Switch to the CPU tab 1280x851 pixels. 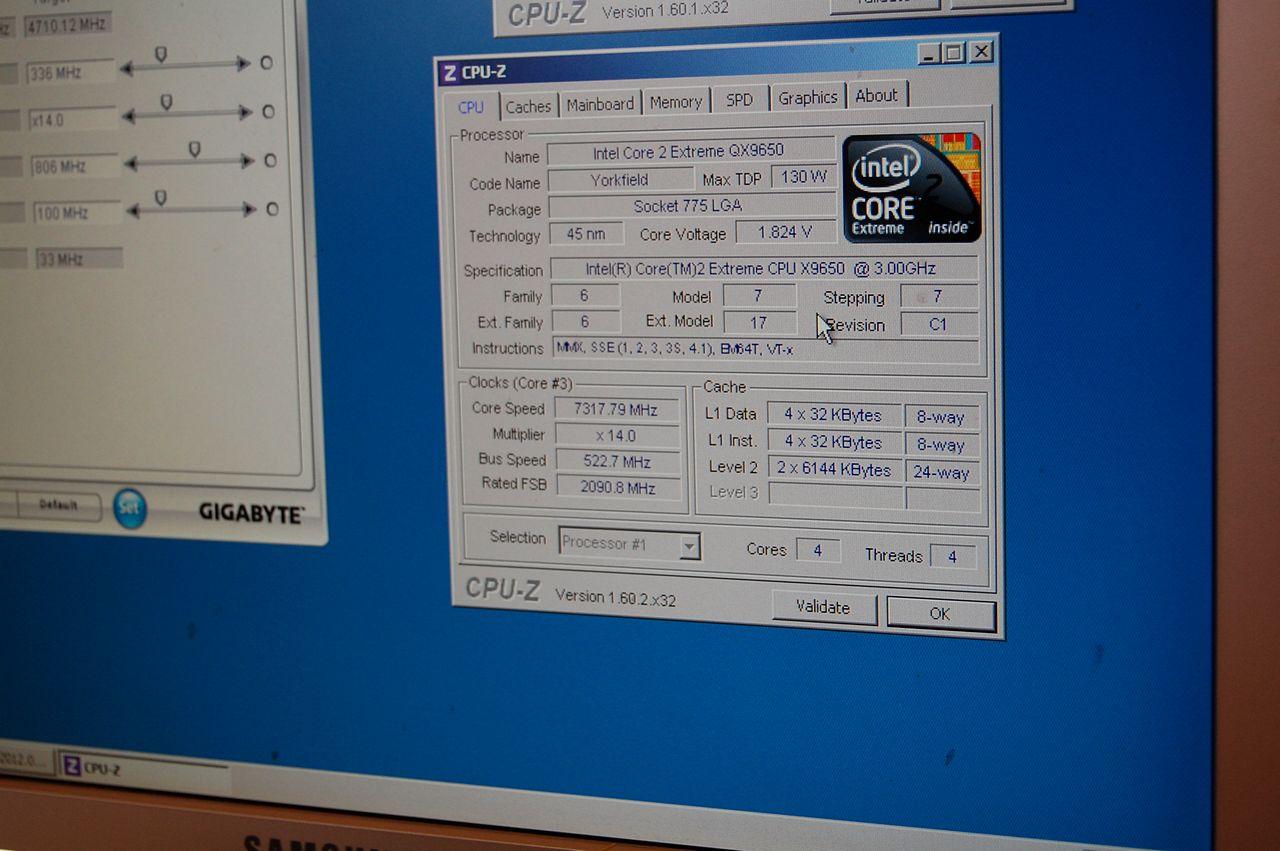471,107
